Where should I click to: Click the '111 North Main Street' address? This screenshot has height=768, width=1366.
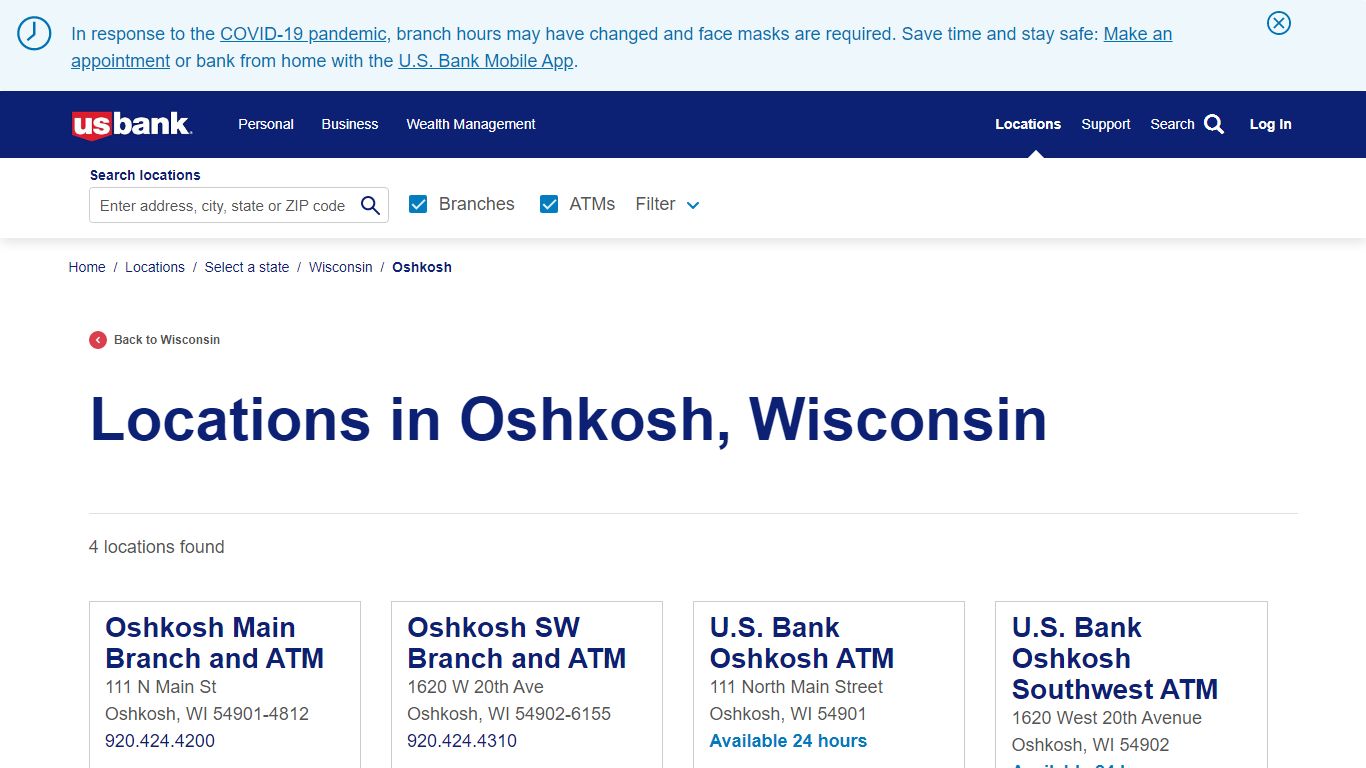[x=797, y=687]
